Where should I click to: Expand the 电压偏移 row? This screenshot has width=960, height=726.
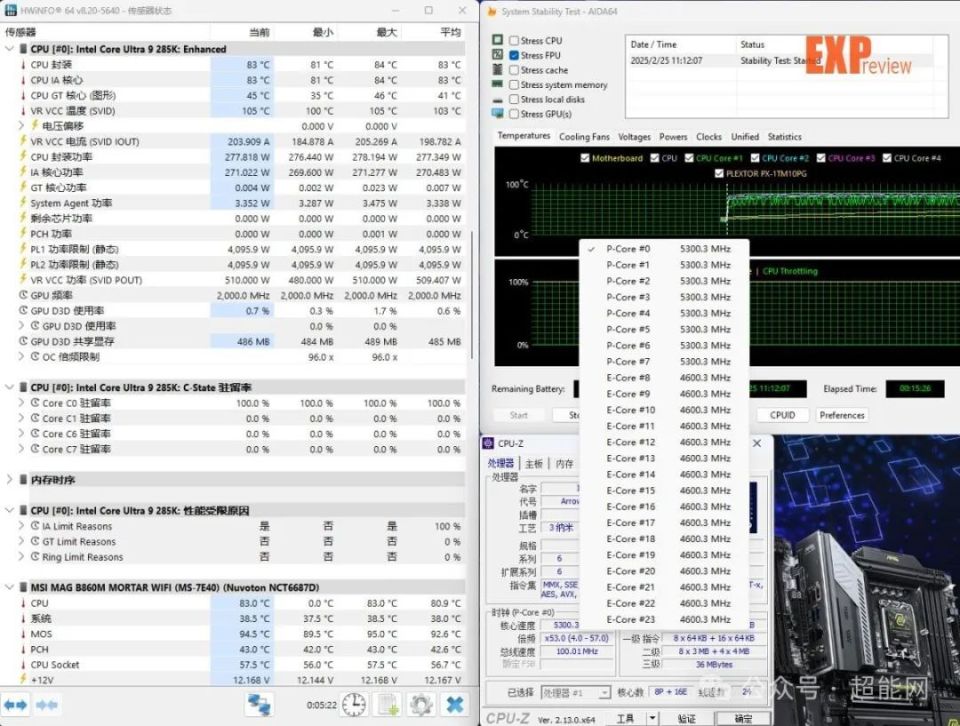(21, 125)
